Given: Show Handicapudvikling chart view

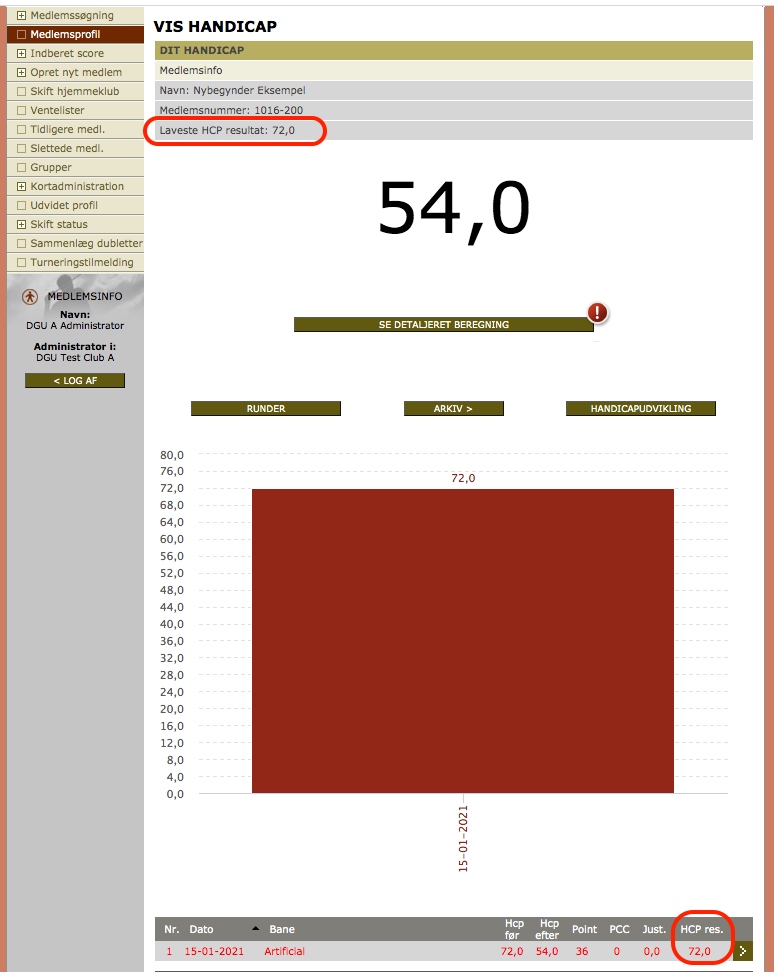Looking at the screenshot, I should 640,409.
